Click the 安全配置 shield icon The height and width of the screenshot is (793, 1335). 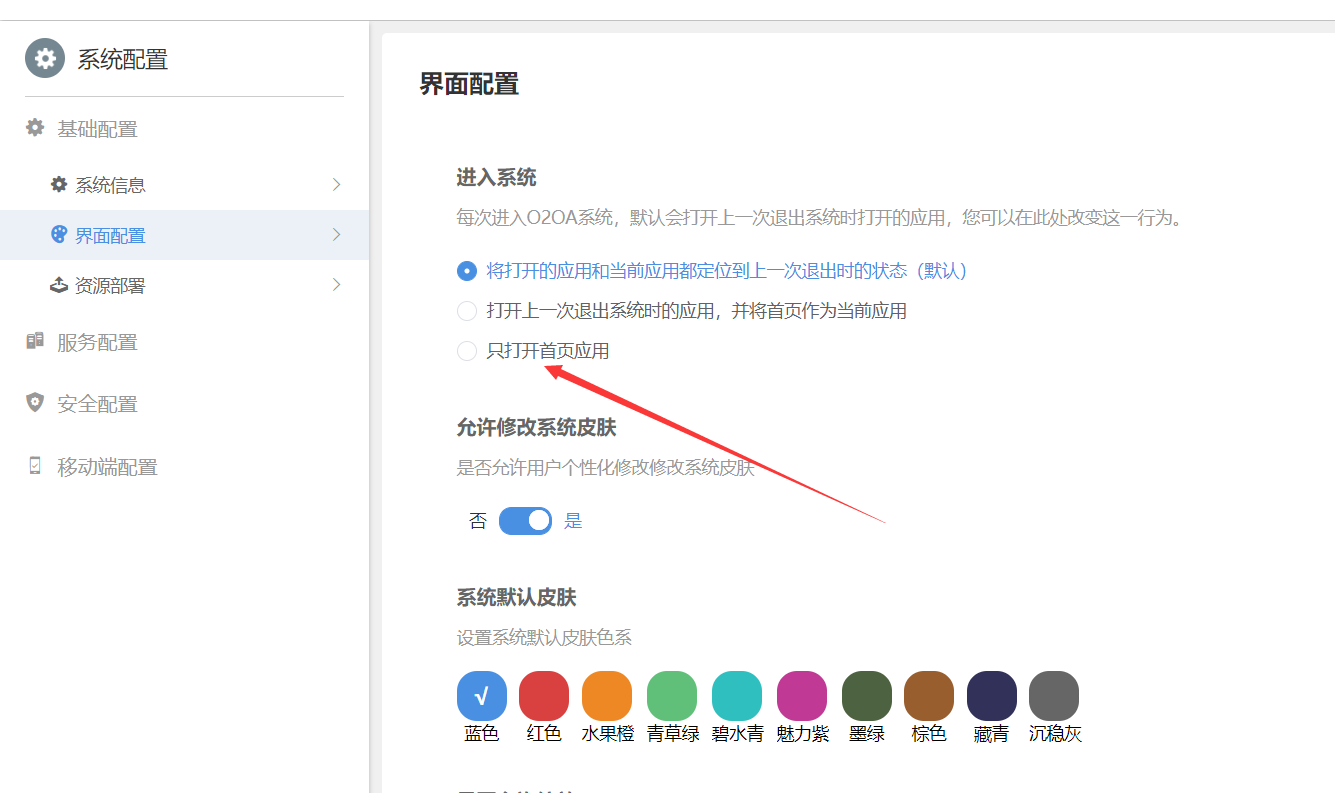point(35,403)
